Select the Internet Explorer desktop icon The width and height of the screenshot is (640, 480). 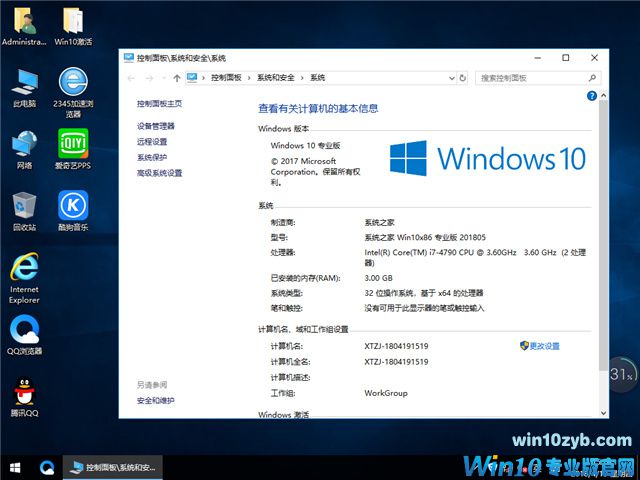coord(24,278)
